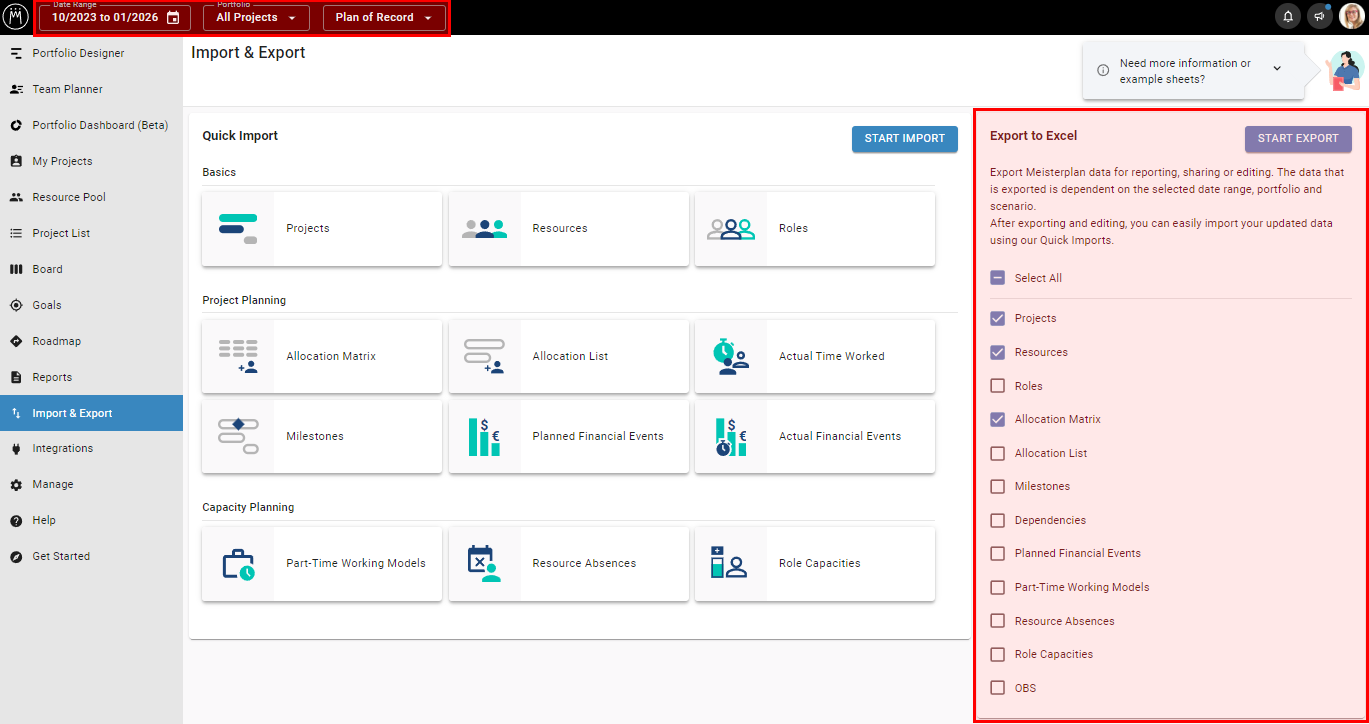
Task: Check the Milestones export checkbox
Action: point(997,486)
